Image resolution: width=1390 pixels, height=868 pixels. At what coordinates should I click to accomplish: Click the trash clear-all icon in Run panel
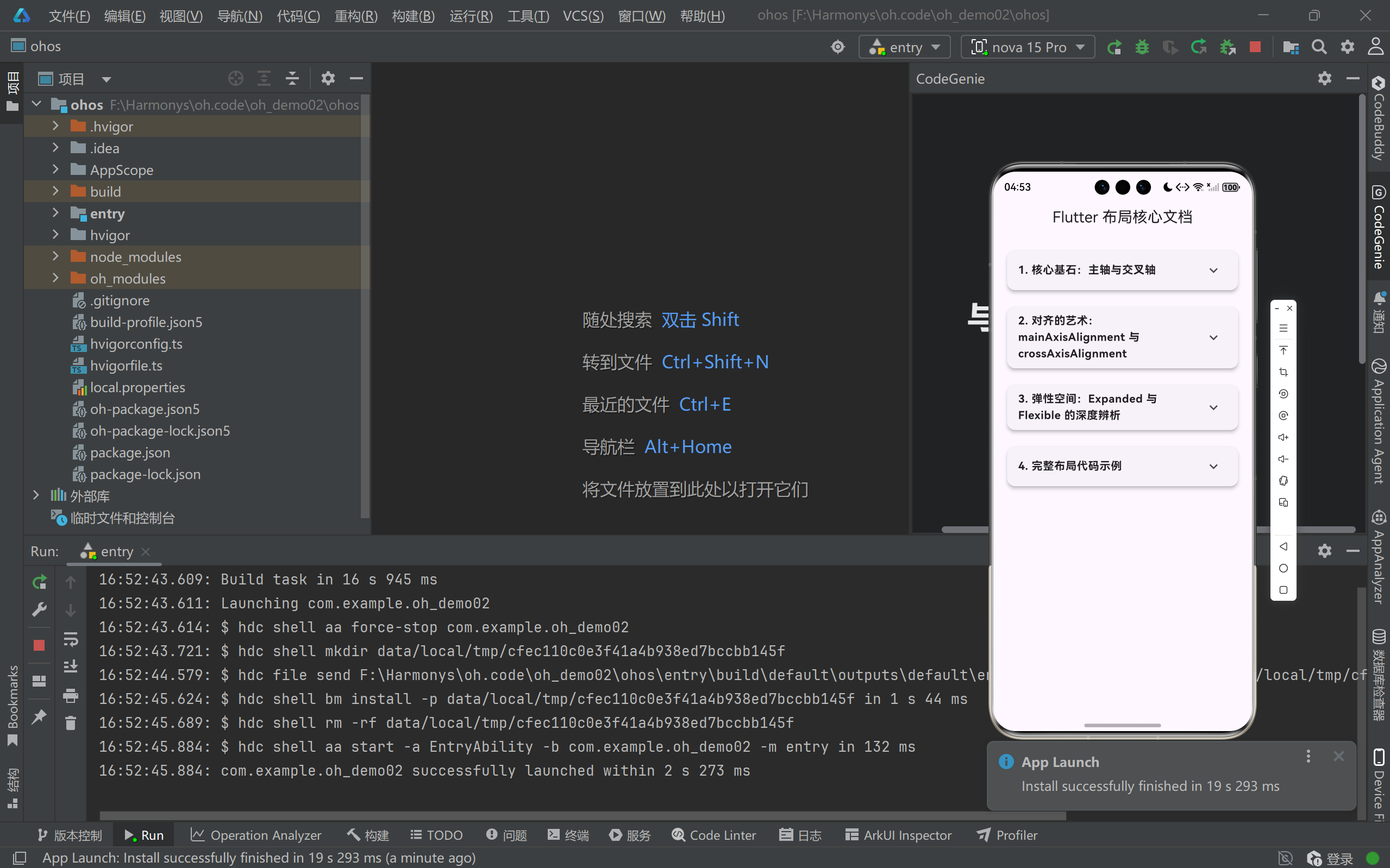click(x=71, y=723)
